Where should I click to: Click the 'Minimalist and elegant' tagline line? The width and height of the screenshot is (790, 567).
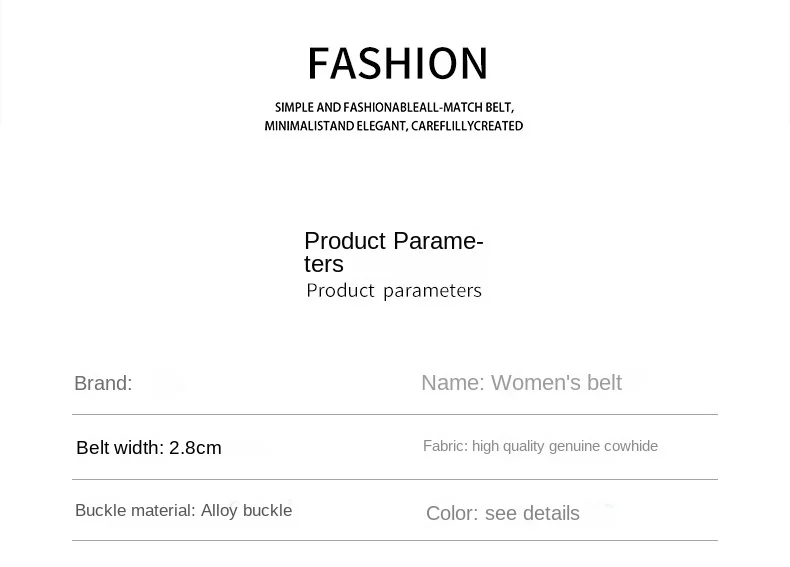point(394,125)
